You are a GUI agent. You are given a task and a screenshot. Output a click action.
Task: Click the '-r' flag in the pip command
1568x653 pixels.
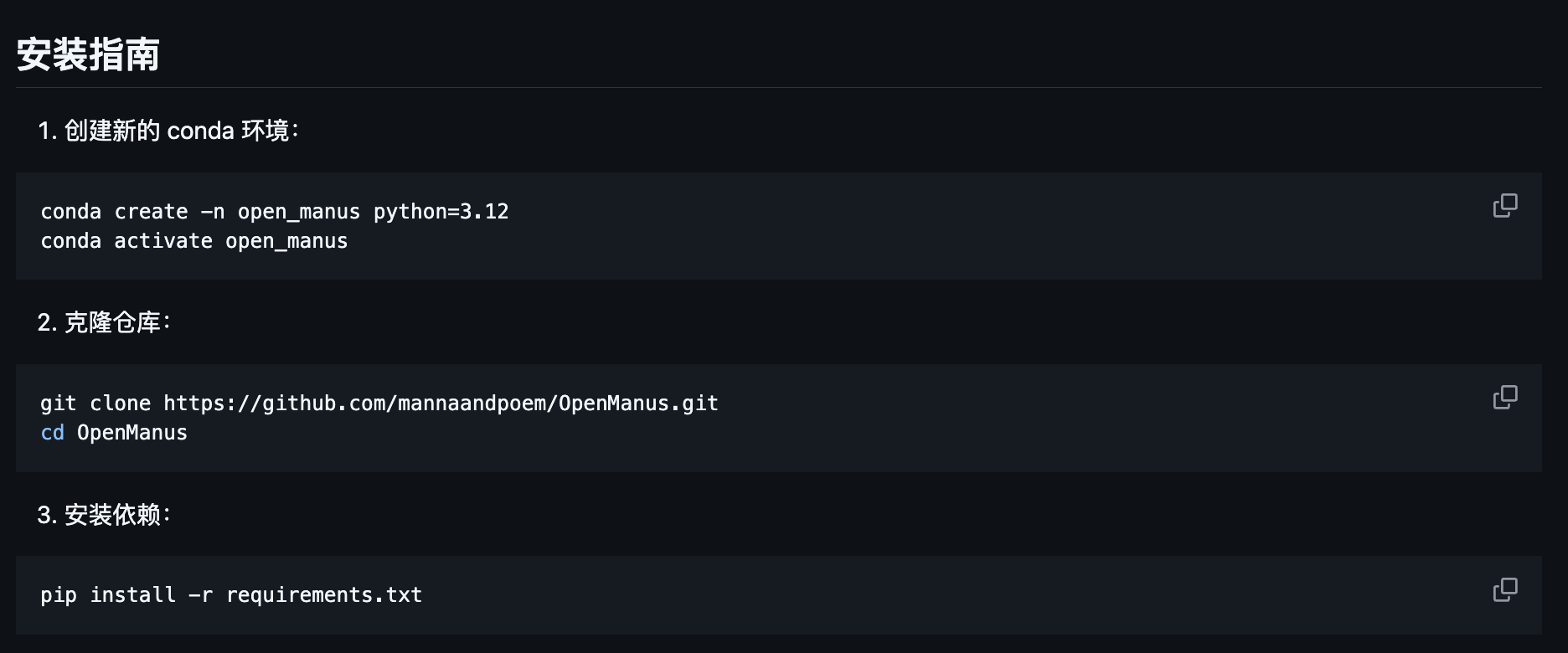pyautogui.click(x=201, y=595)
